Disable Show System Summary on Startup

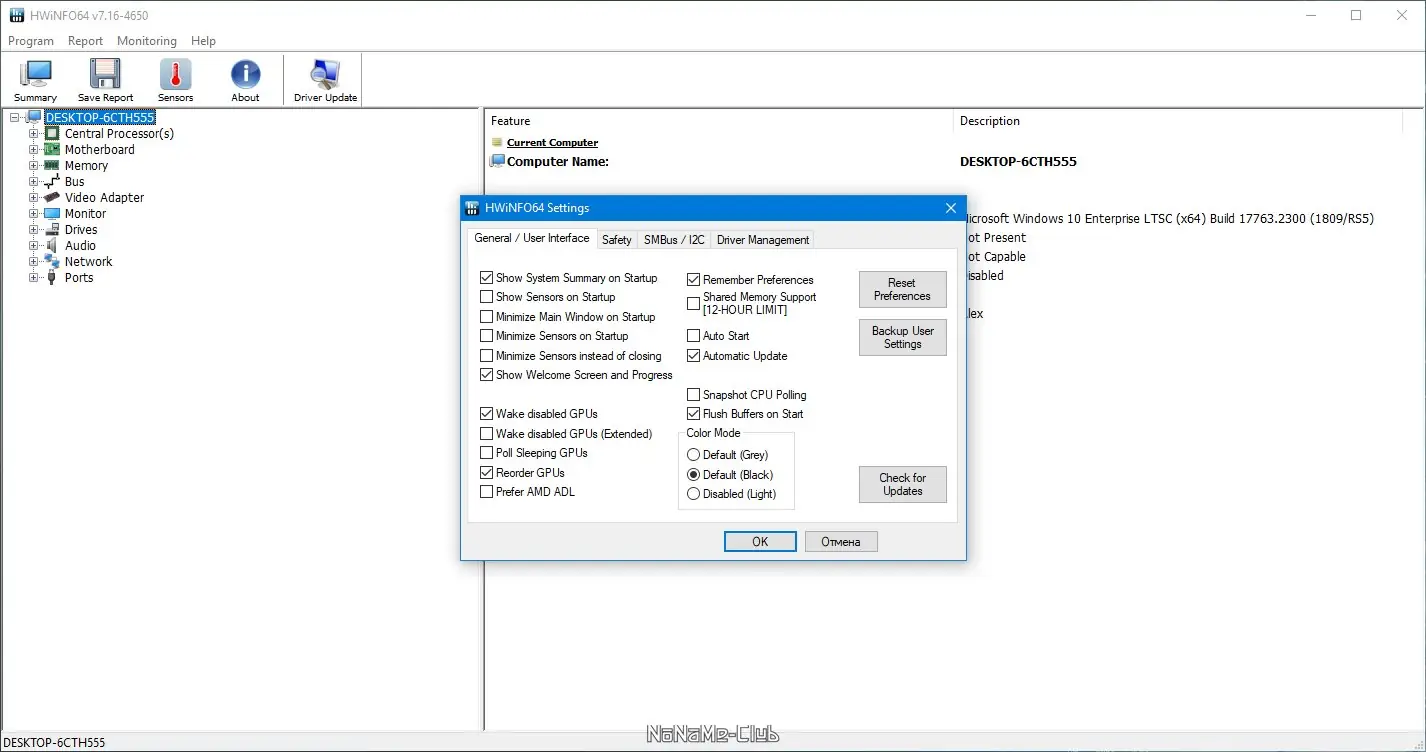[x=487, y=278]
